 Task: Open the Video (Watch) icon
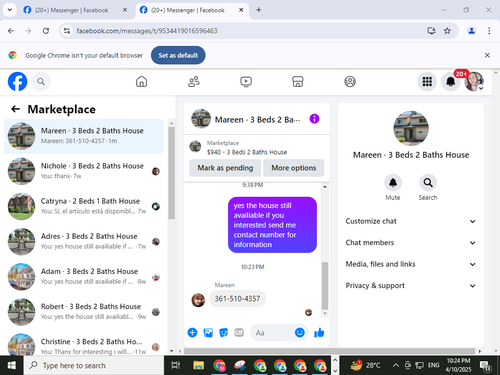pos(246,81)
